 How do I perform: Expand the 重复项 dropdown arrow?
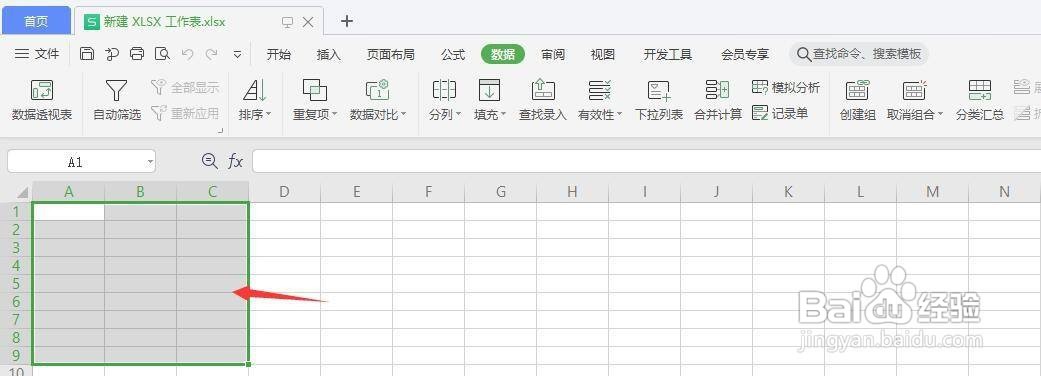(335, 115)
